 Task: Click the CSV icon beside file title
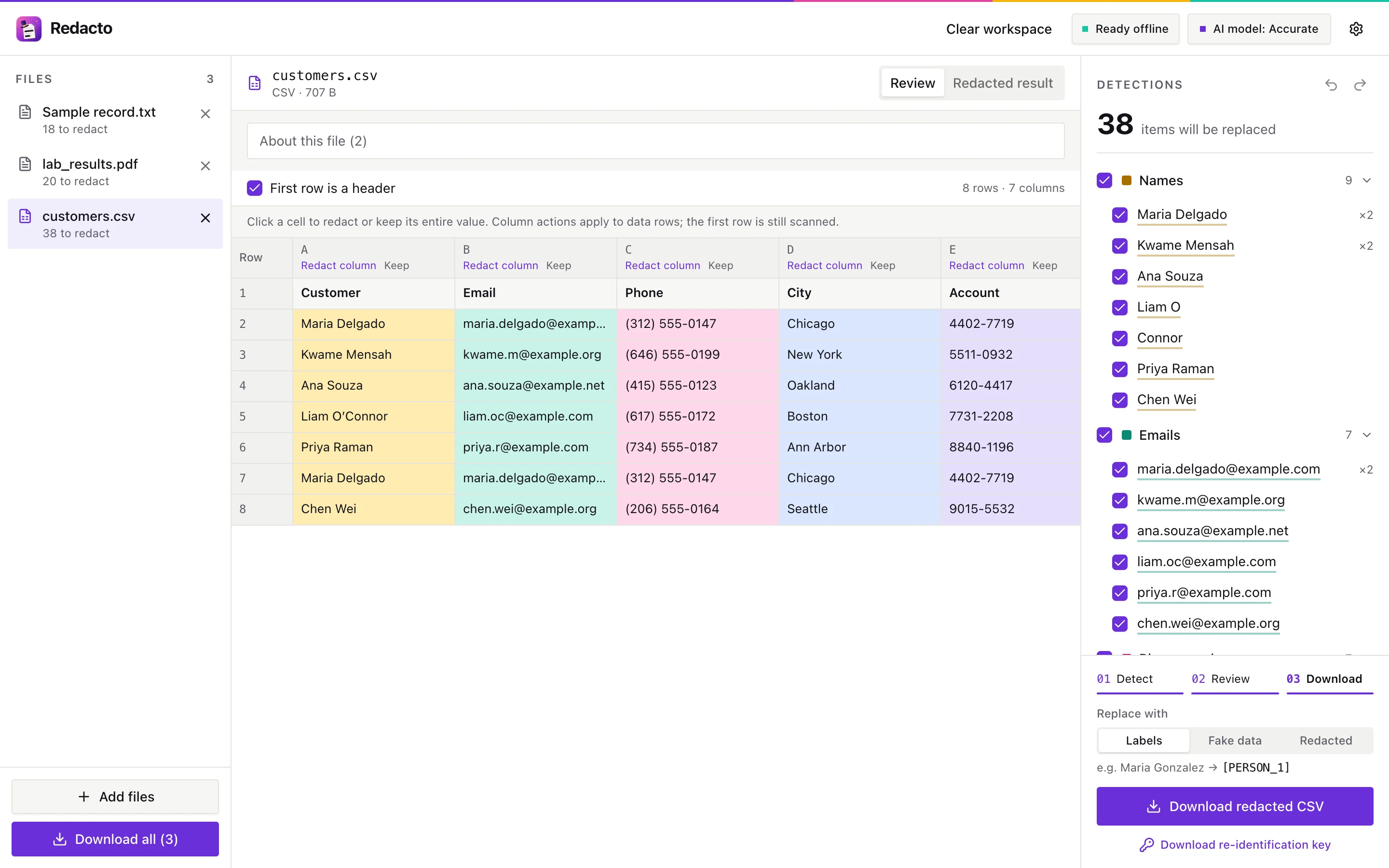tap(254, 83)
